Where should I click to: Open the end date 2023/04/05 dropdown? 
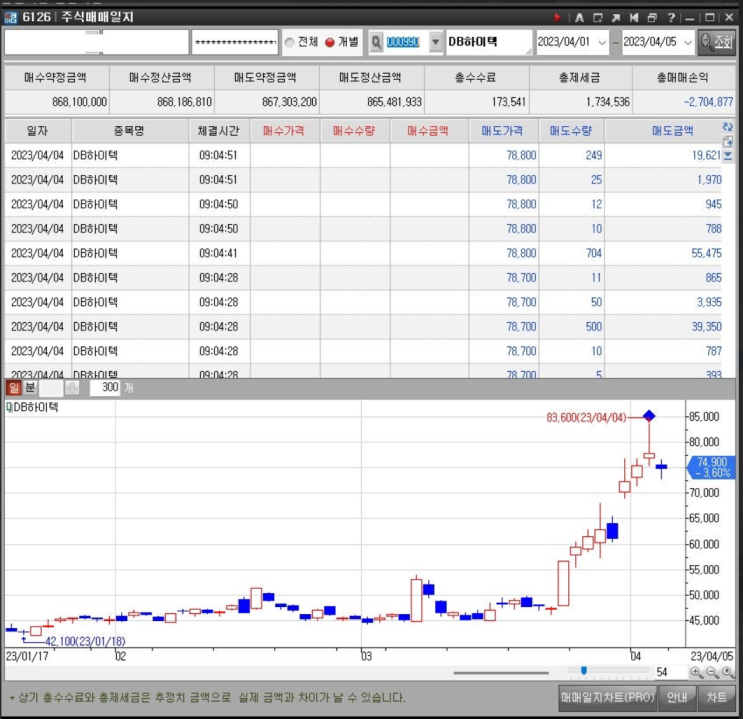687,42
